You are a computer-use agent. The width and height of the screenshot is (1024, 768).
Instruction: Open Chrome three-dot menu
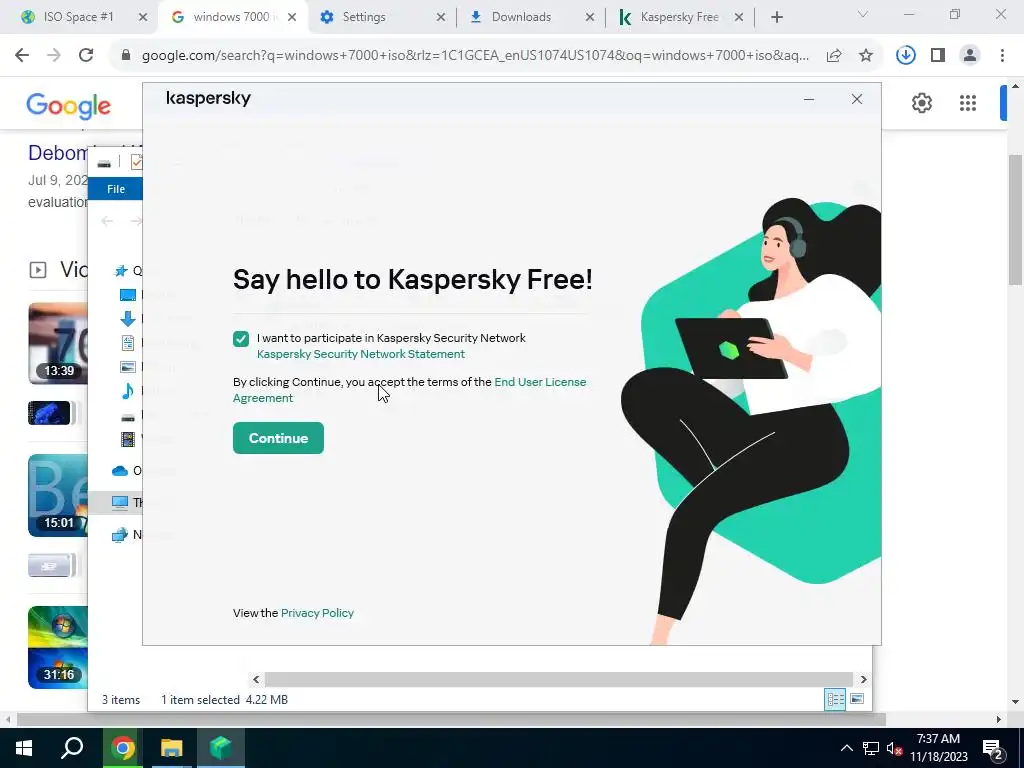pos(1002,56)
